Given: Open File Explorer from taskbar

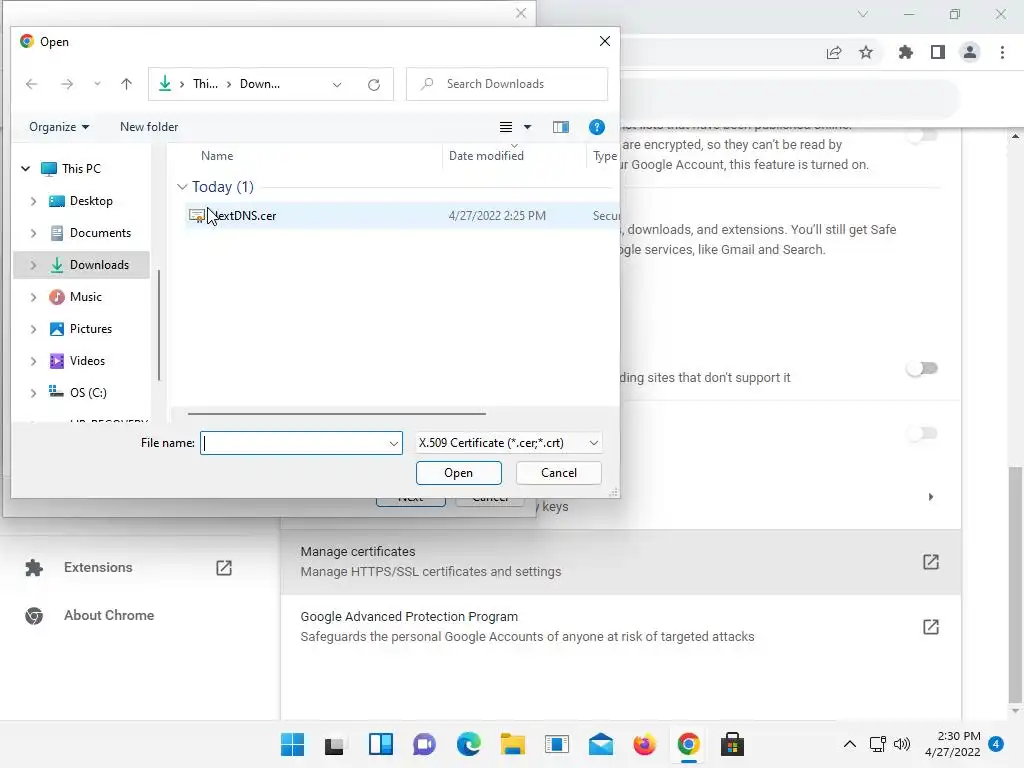Looking at the screenshot, I should pos(513,744).
